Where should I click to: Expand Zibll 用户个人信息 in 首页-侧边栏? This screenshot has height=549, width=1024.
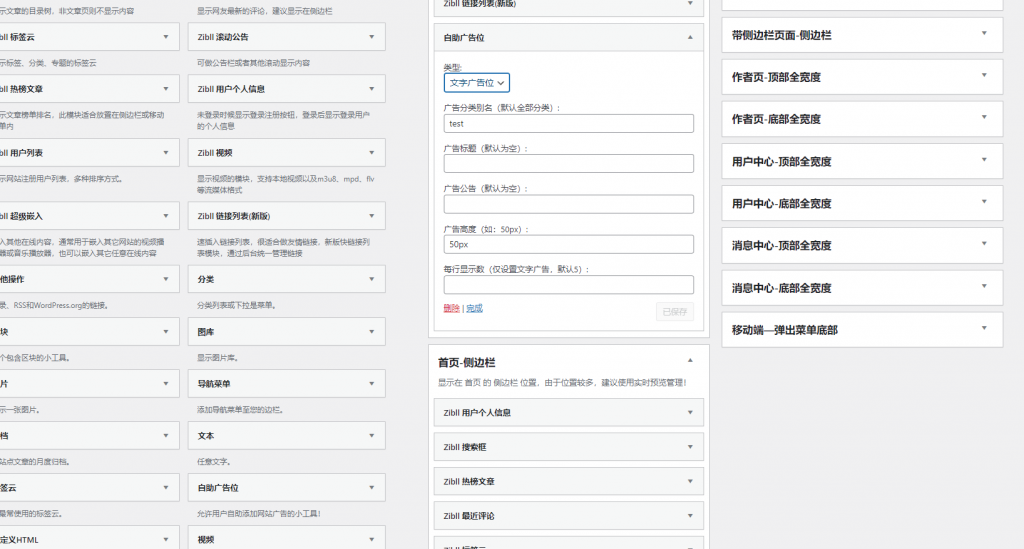coord(690,413)
